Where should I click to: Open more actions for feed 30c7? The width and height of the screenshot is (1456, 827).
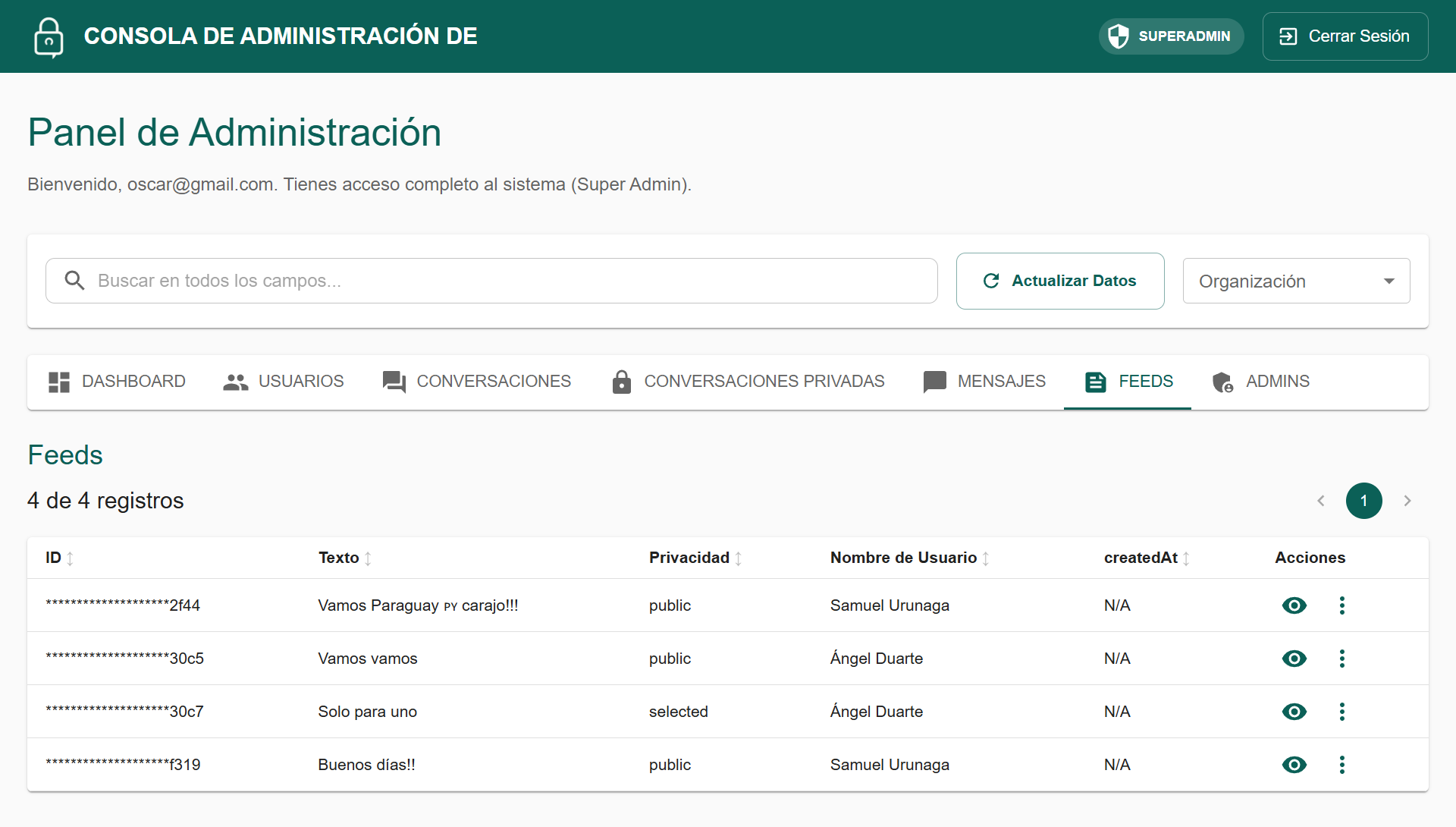1342,712
